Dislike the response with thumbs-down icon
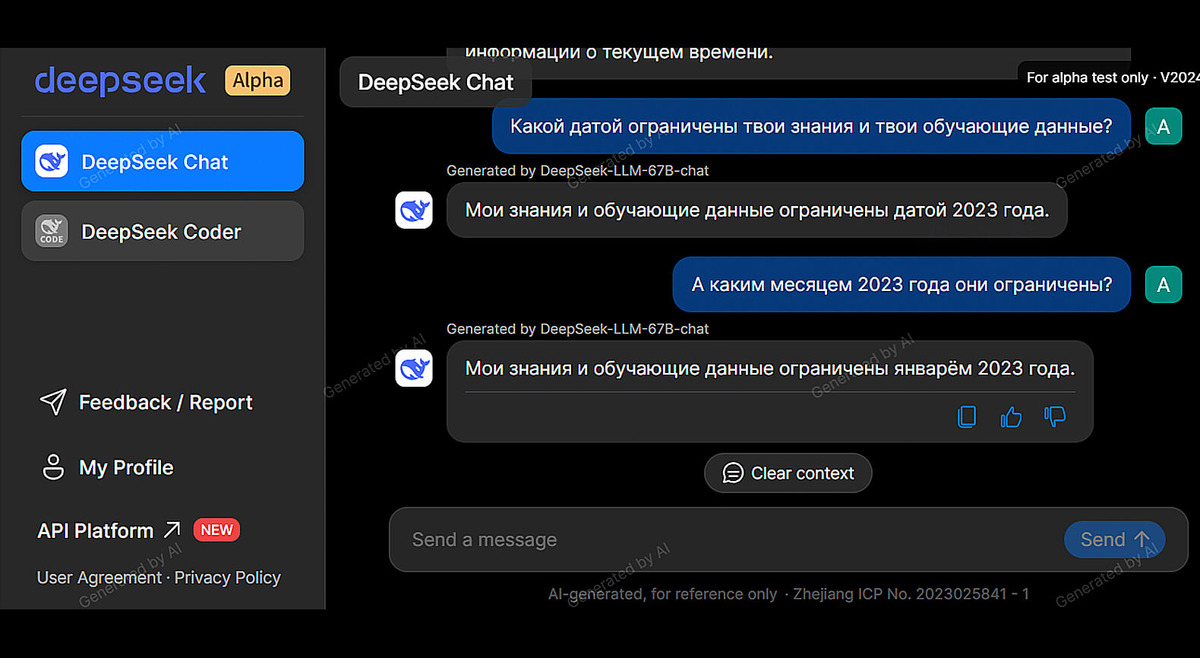This screenshot has height=658, width=1200. coord(1055,416)
